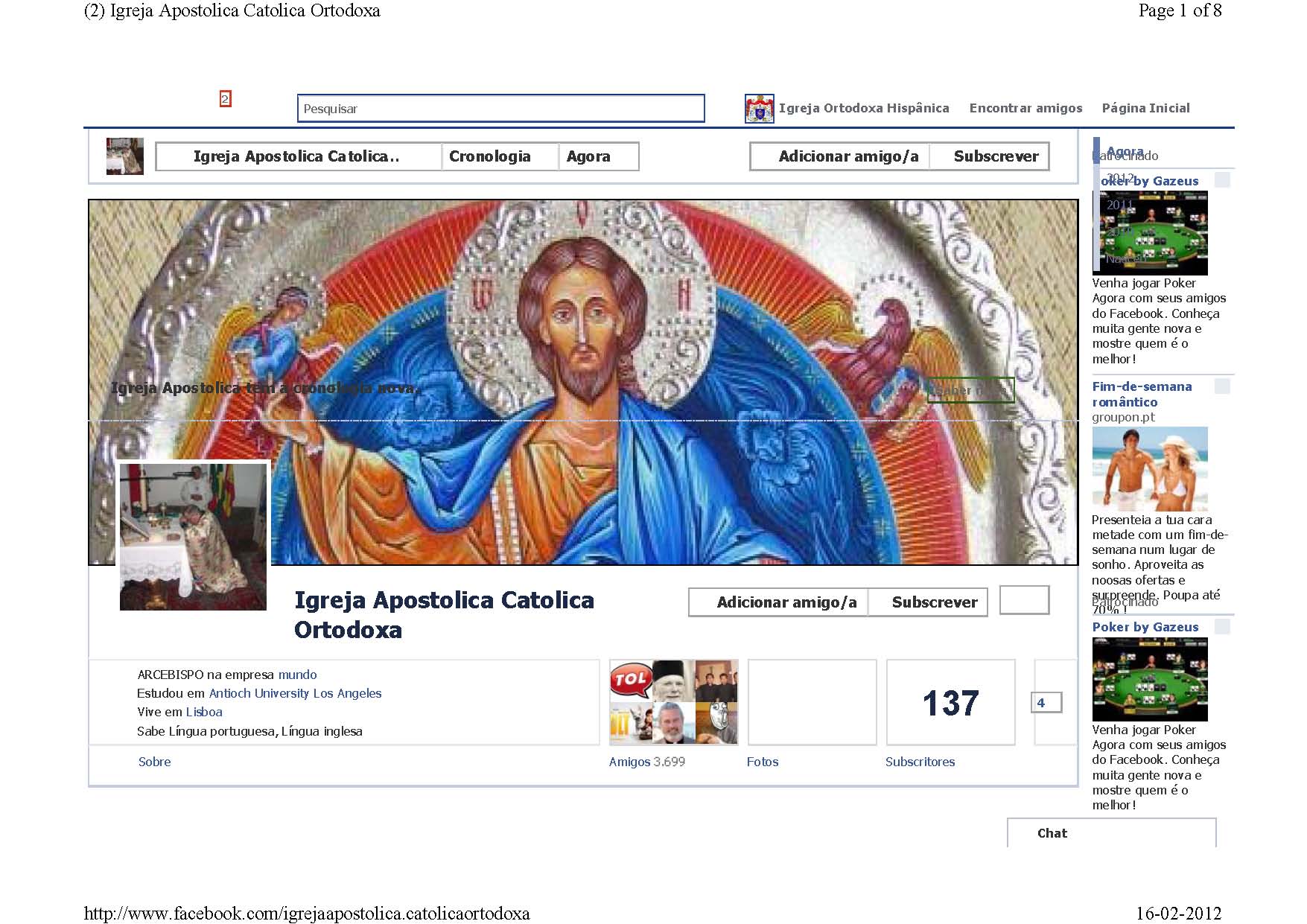The height and width of the screenshot is (924, 1307).
Task: Click the Igreja Ortodoxa Hispânica crest icon
Action: click(x=759, y=109)
